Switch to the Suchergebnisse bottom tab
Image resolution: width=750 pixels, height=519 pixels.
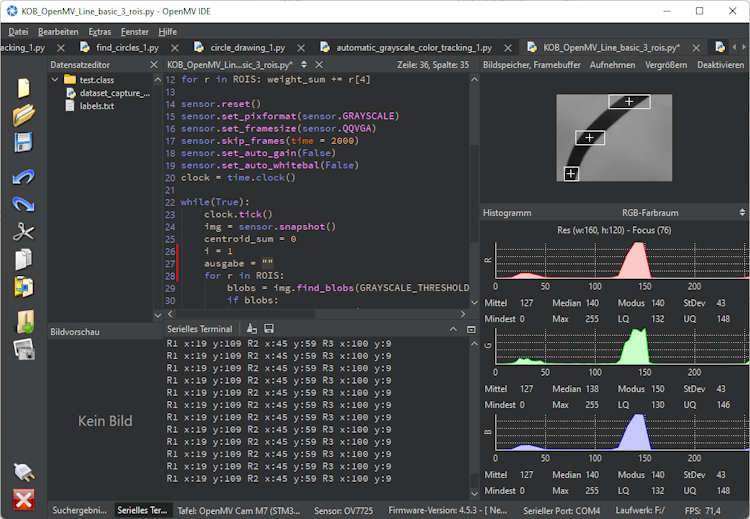pyautogui.click(x=79, y=510)
